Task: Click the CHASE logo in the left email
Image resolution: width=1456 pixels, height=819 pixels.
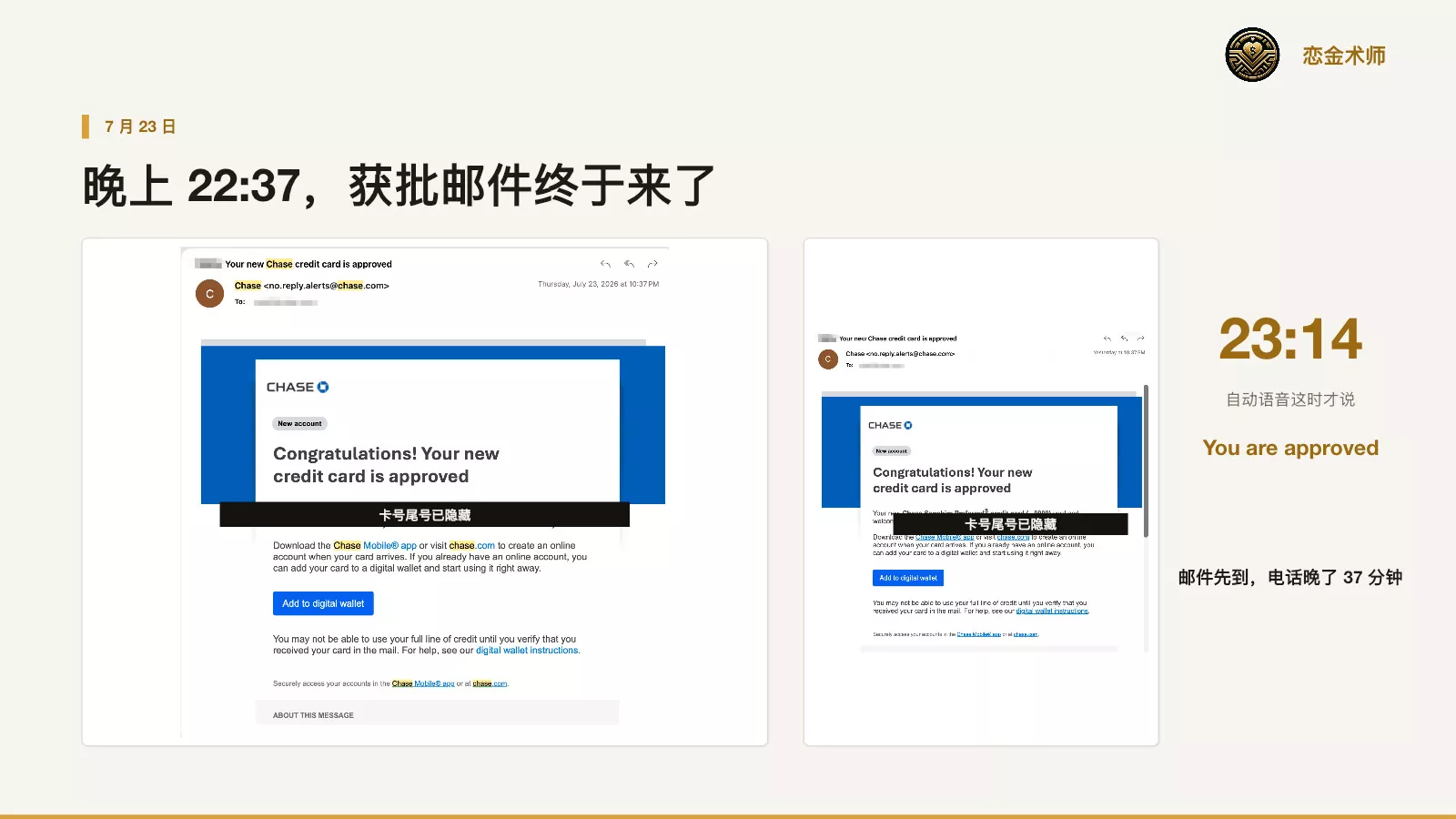Action: 298,387
